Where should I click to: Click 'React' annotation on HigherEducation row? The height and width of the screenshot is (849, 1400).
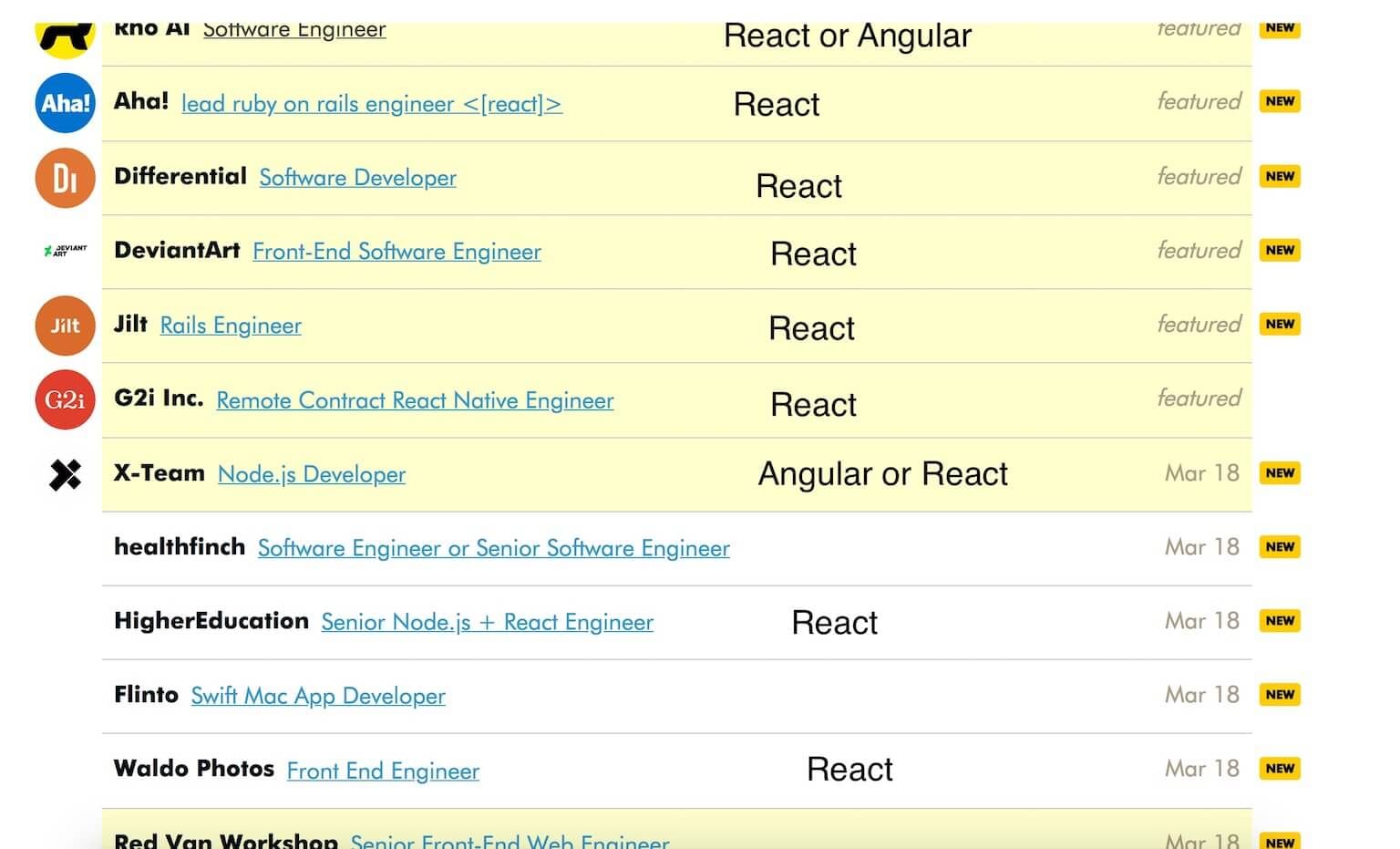(835, 623)
